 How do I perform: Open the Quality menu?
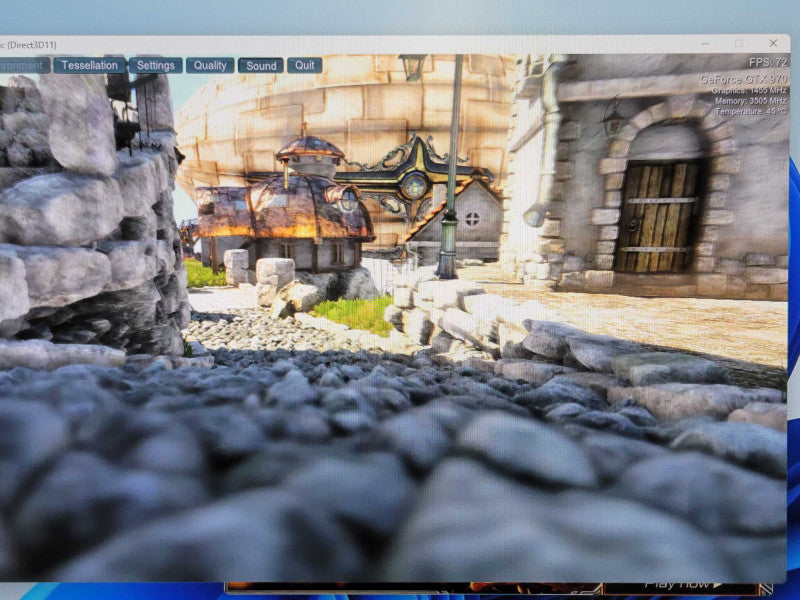(x=210, y=65)
